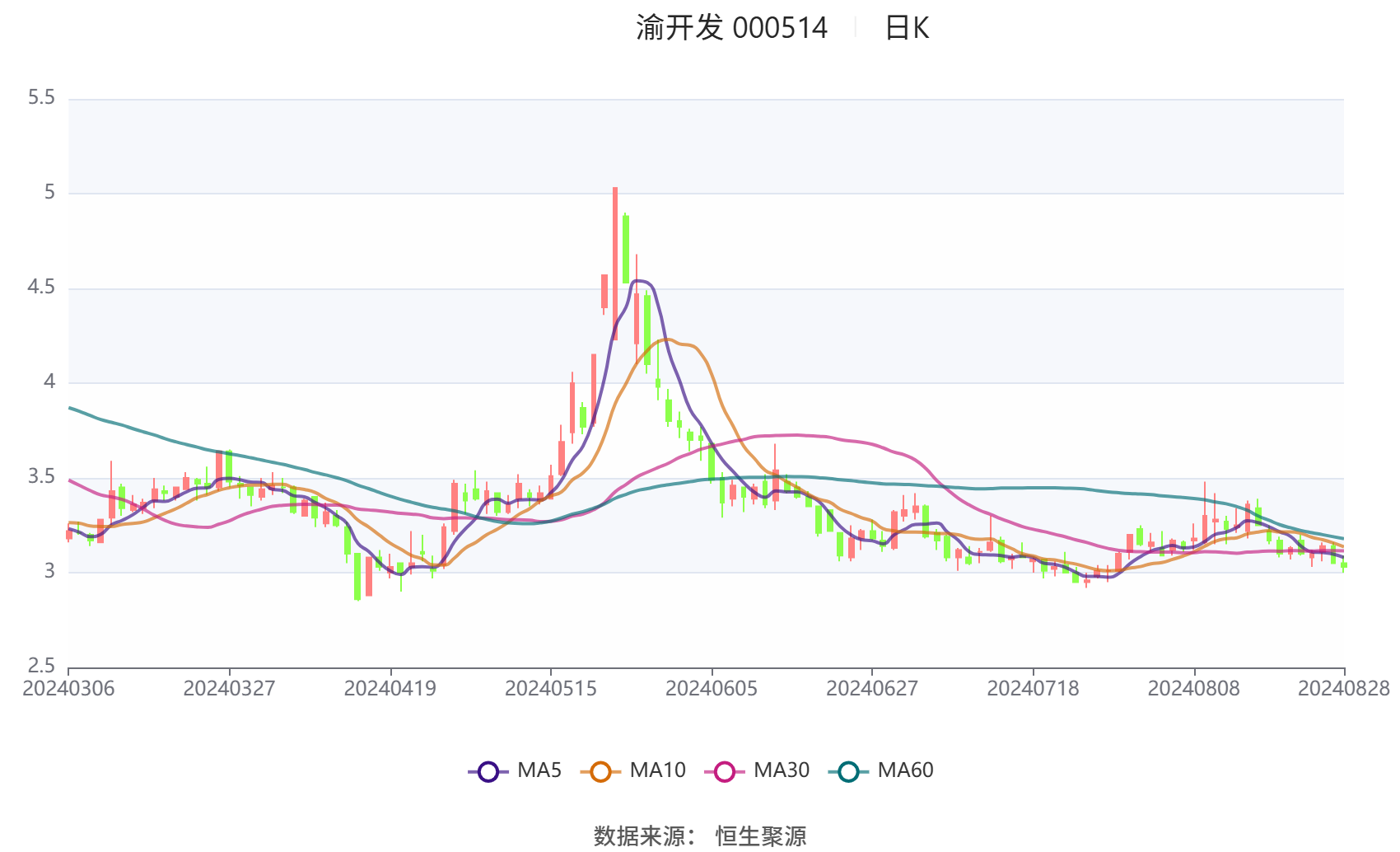Click the 4.5 y-axis value
This screenshot has height=852, width=1400.
point(41,288)
